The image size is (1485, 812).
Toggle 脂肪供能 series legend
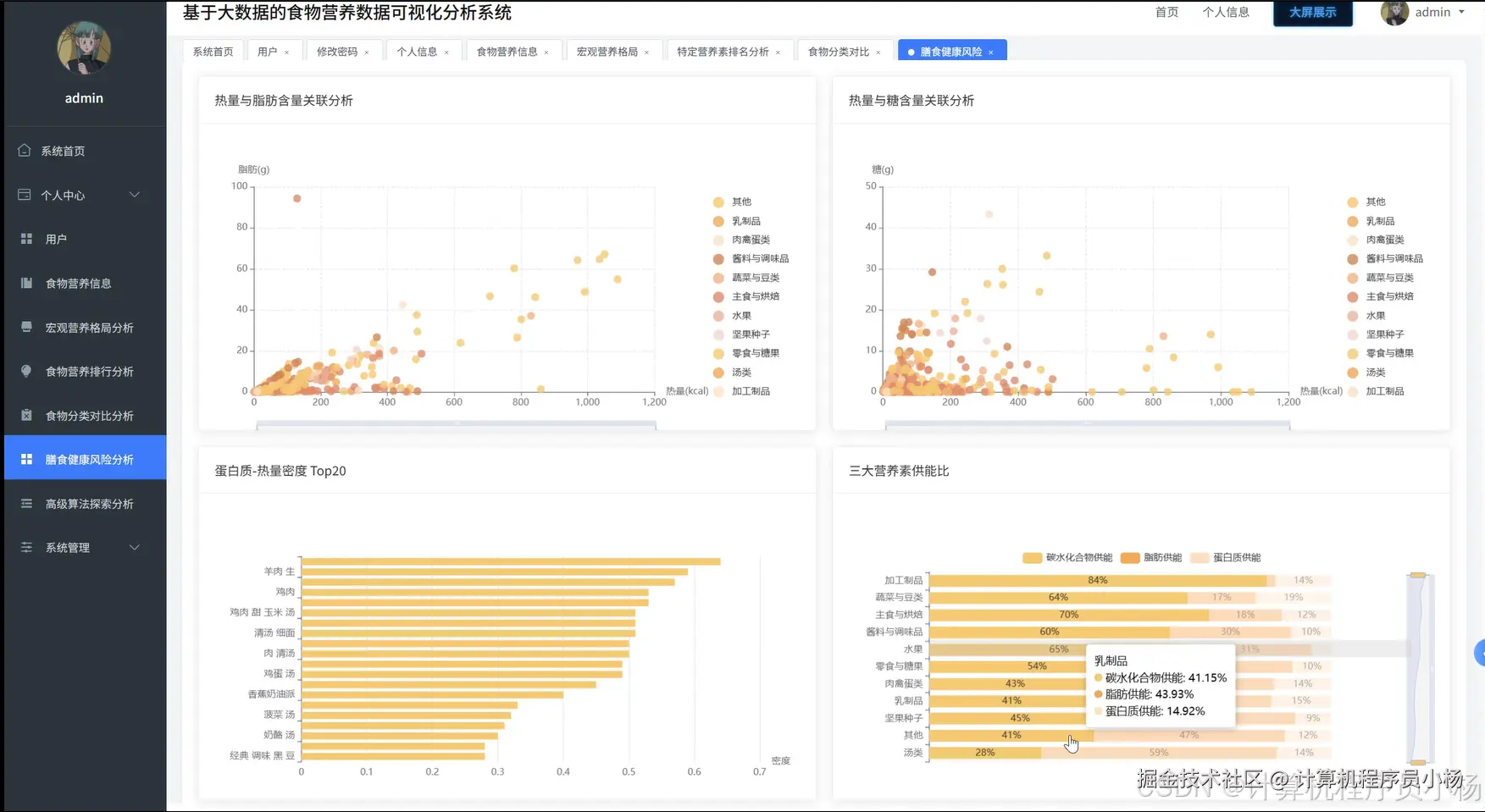1150,557
